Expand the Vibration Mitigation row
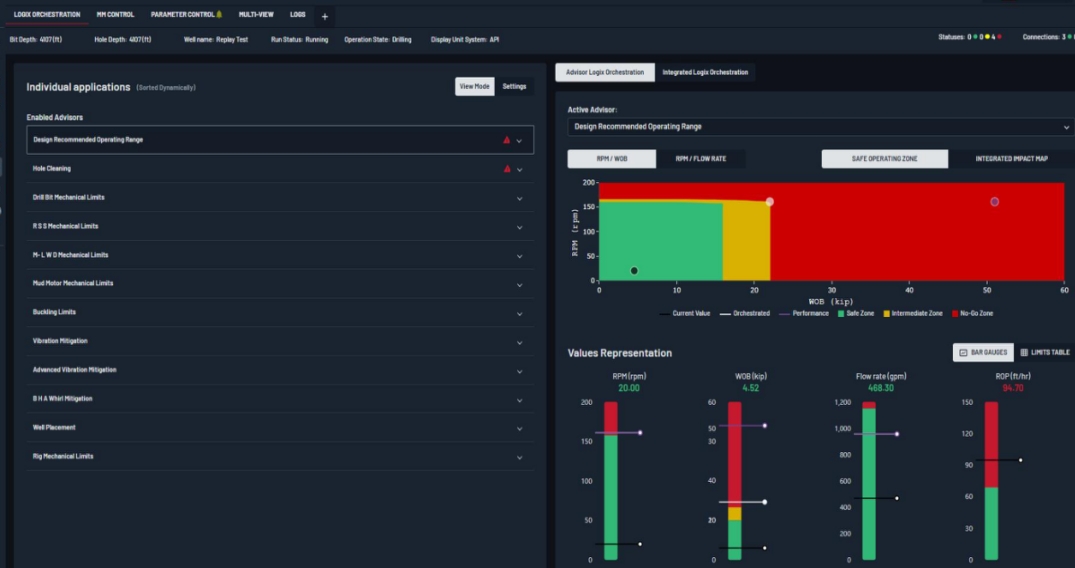The height and width of the screenshot is (568, 1075). tap(519, 342)
